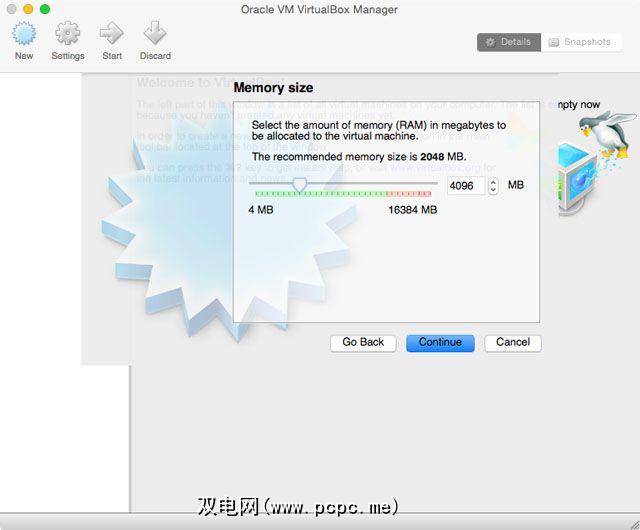Click the red zone of memory scale
640x530 pixels.
point(409,194)
